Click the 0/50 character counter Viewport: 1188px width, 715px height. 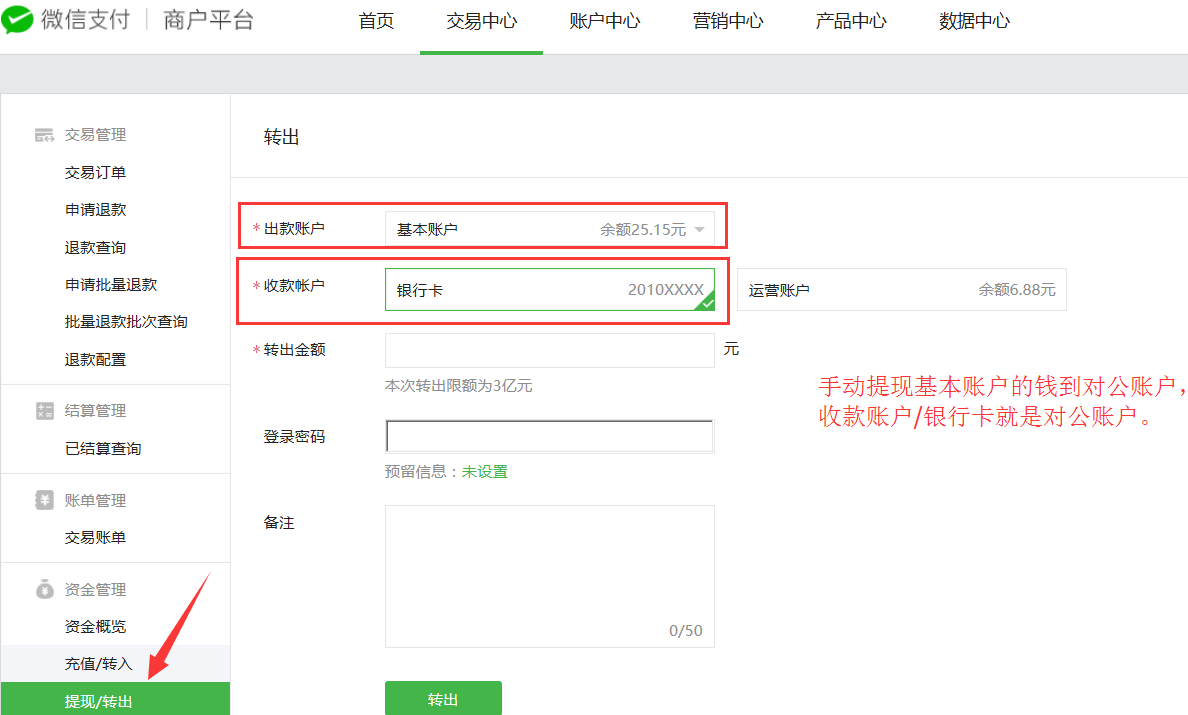click(686, 630)
